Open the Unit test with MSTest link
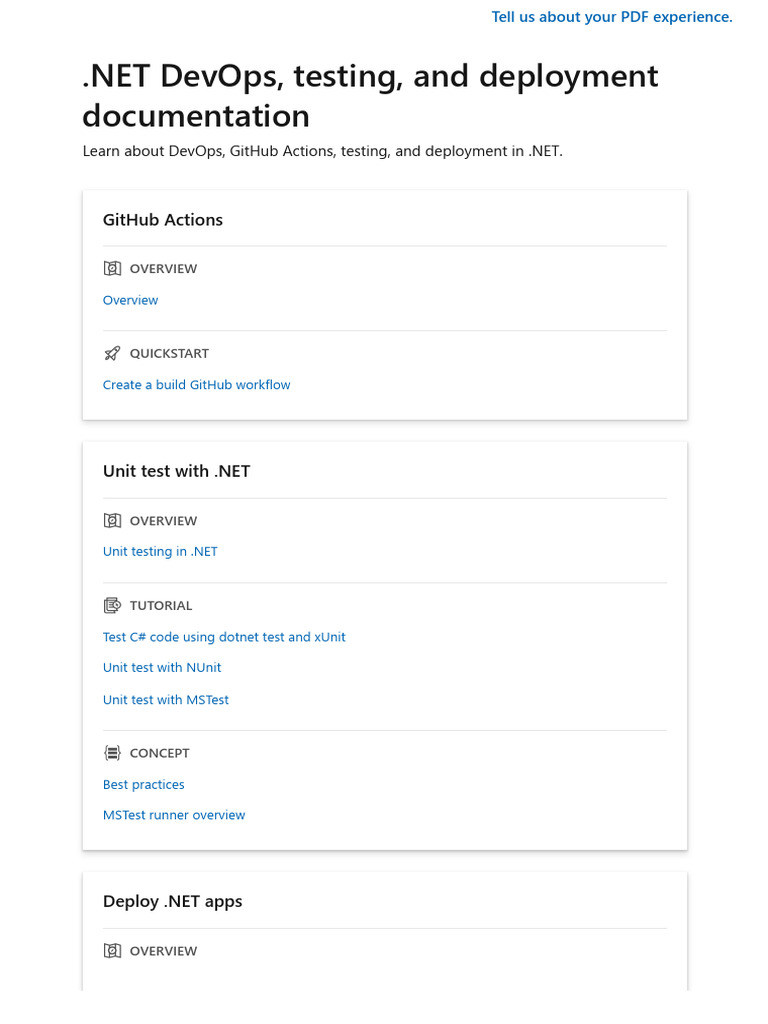This screenshot has width=768, height=1024. tap(166, 700)
